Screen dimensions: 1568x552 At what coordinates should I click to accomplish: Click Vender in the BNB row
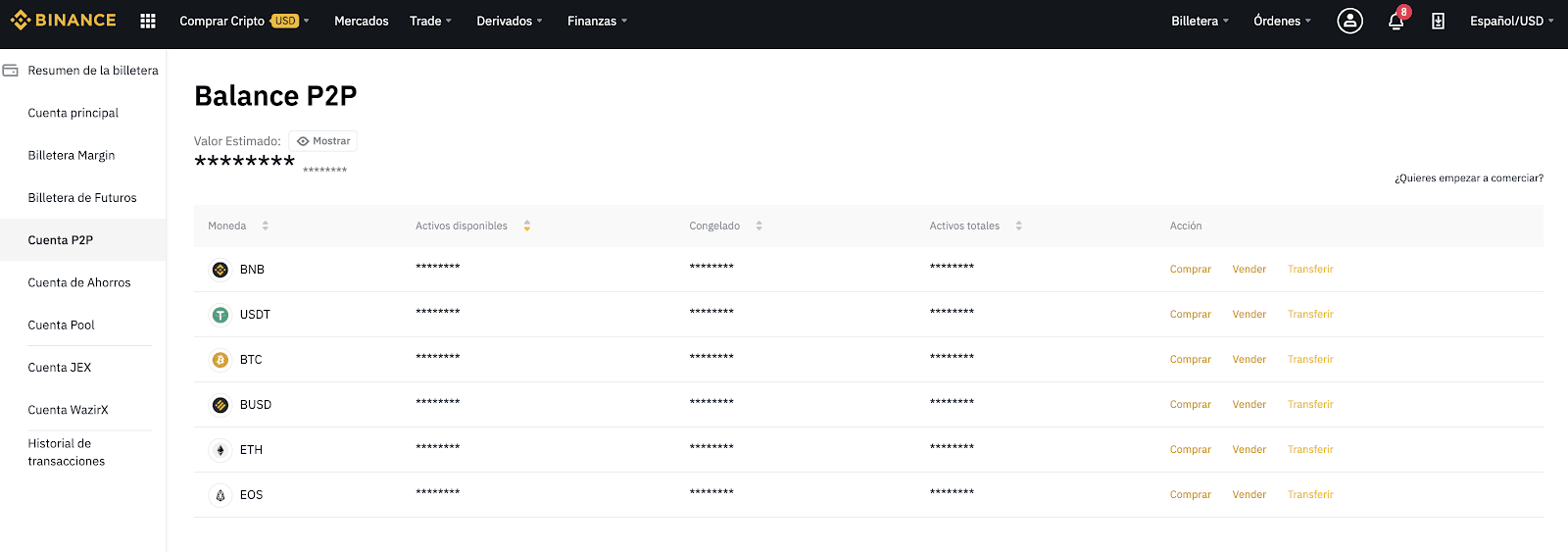pos(1249,270)
